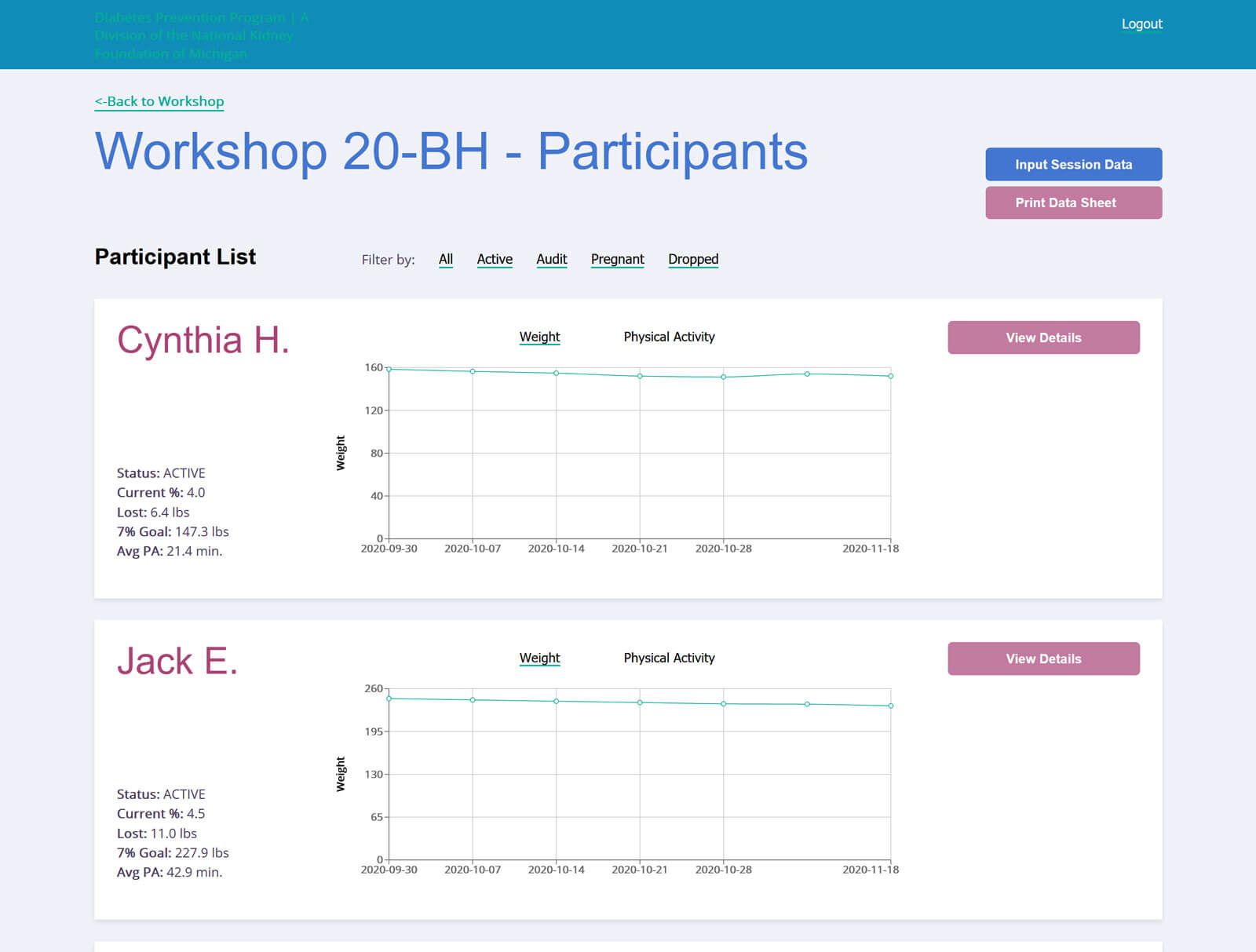The width and height of the screenshot is (1256, 952).
Task: Click the 160 axis label on Cynthia's chart
Action: tap(374, 367)
